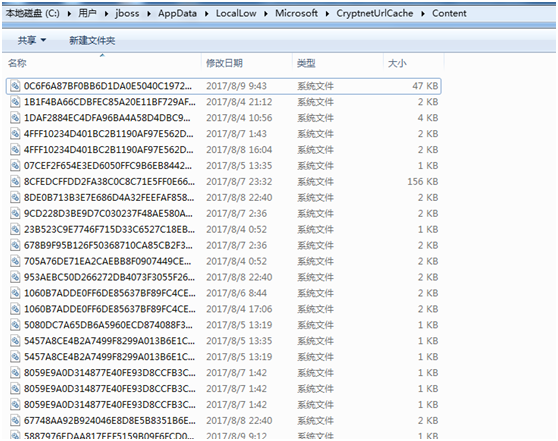Viewport: 558px width, 441px height.
Task: Click the date text 2017/8/7 23:32
Action: 239,182
